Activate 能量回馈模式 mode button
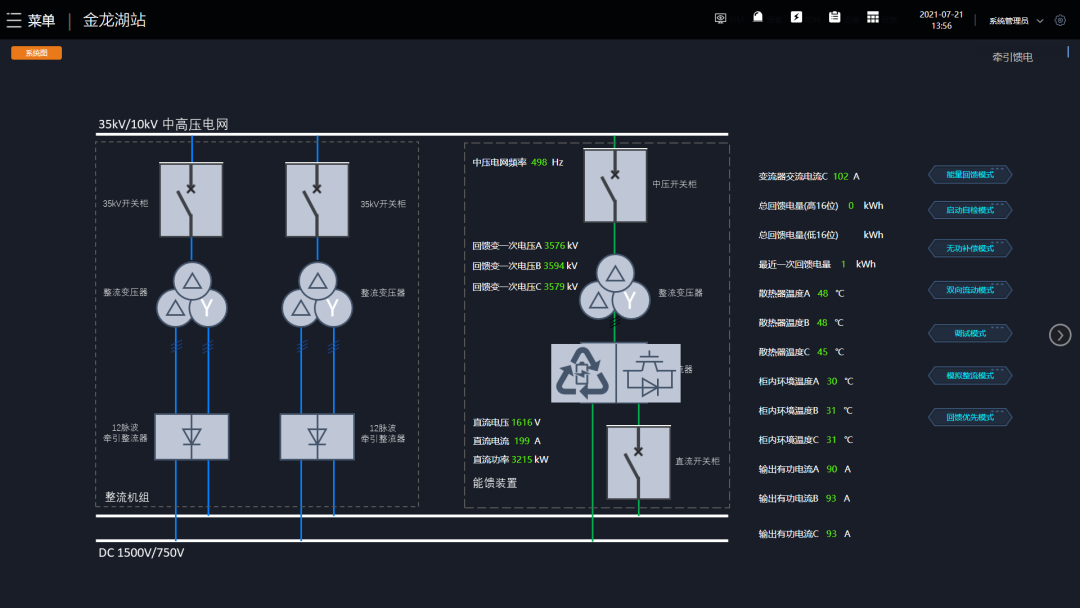Viewport: 1080px width, 608px height. click(x=970, y=175)
